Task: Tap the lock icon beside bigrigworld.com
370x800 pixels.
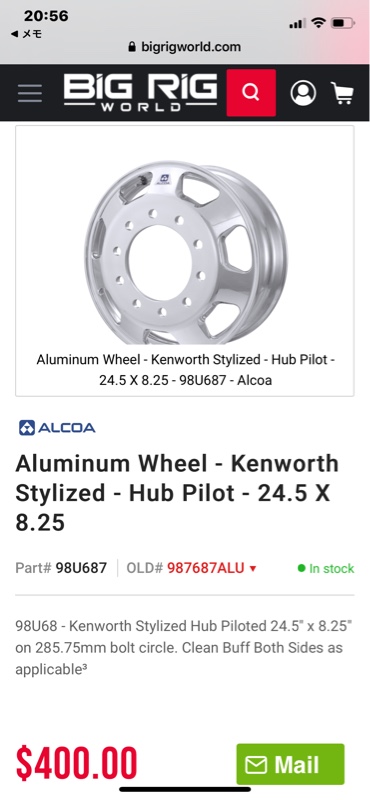Action: pyautogui.click(x=132, y=47)
